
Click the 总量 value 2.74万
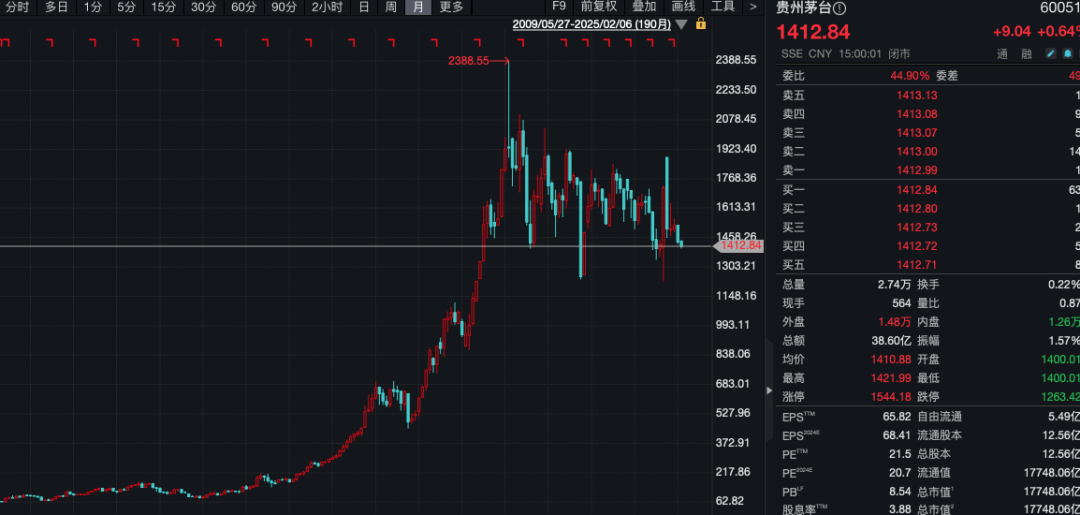click(x=894, y=284)
